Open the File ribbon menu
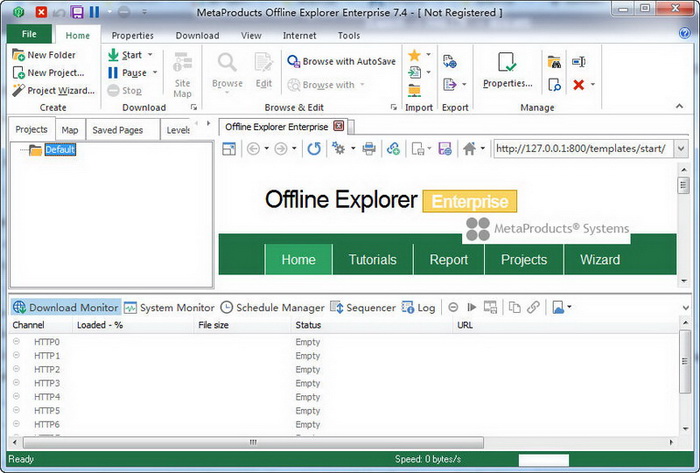Image resolution: width=700 pixels, height=473 pixels. click(29, 34)
